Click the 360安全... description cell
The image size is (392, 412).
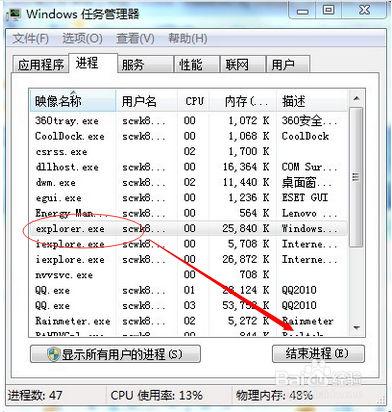coord(309,120)
